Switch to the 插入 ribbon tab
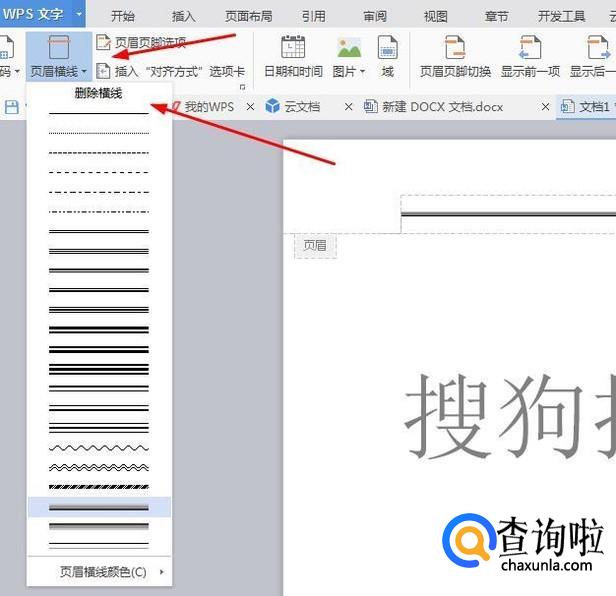 (x=183, y=16)
